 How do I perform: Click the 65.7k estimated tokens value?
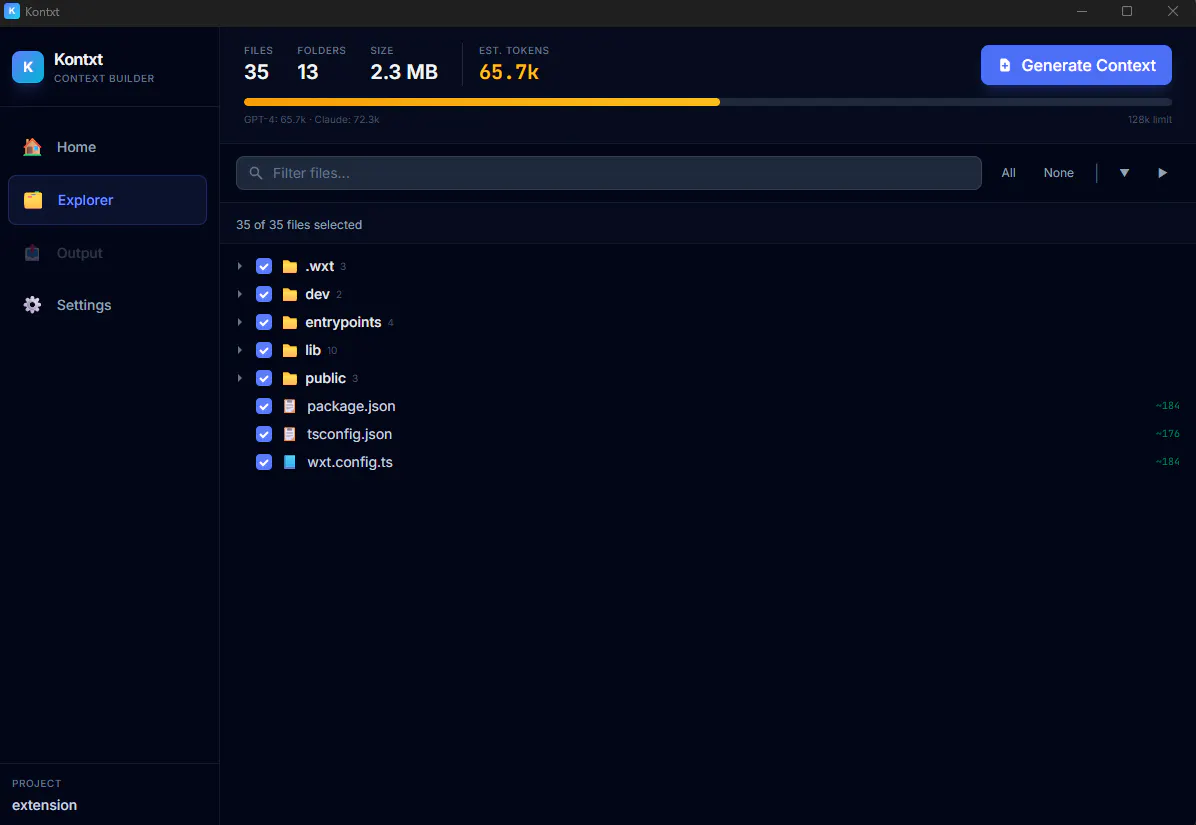510,72
